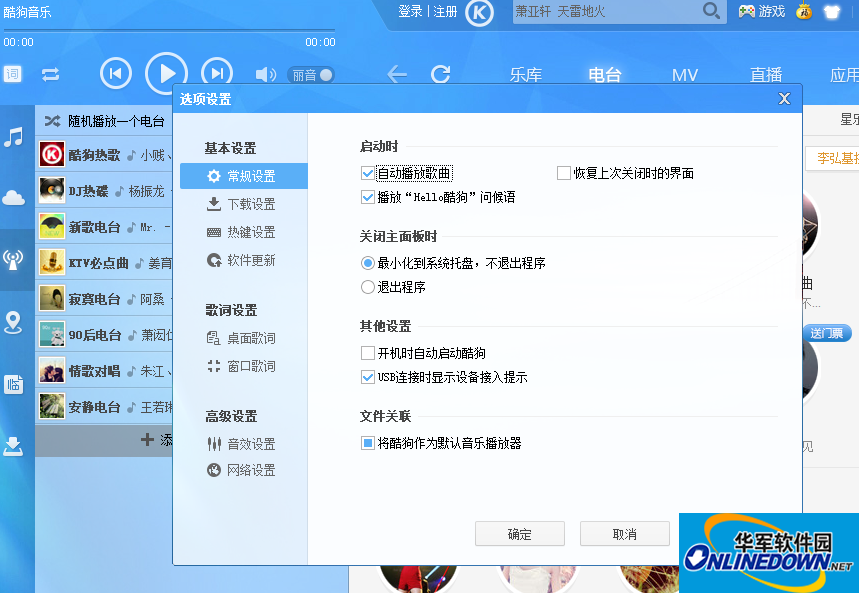Image resolution: width=859 pixels, height=593 pixels.
Task: Click the refresh icon in the toolbar
Action: pos(440,74)
